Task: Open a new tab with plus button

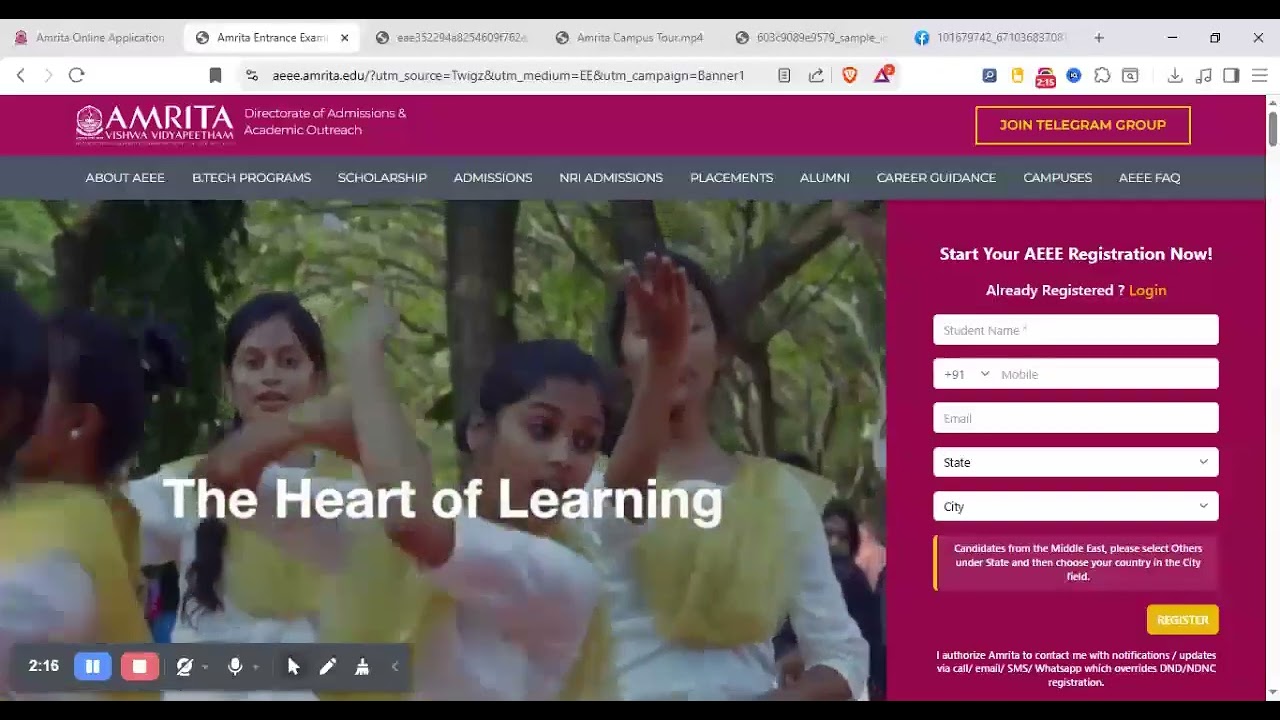Action: (x=1099, y=38)
